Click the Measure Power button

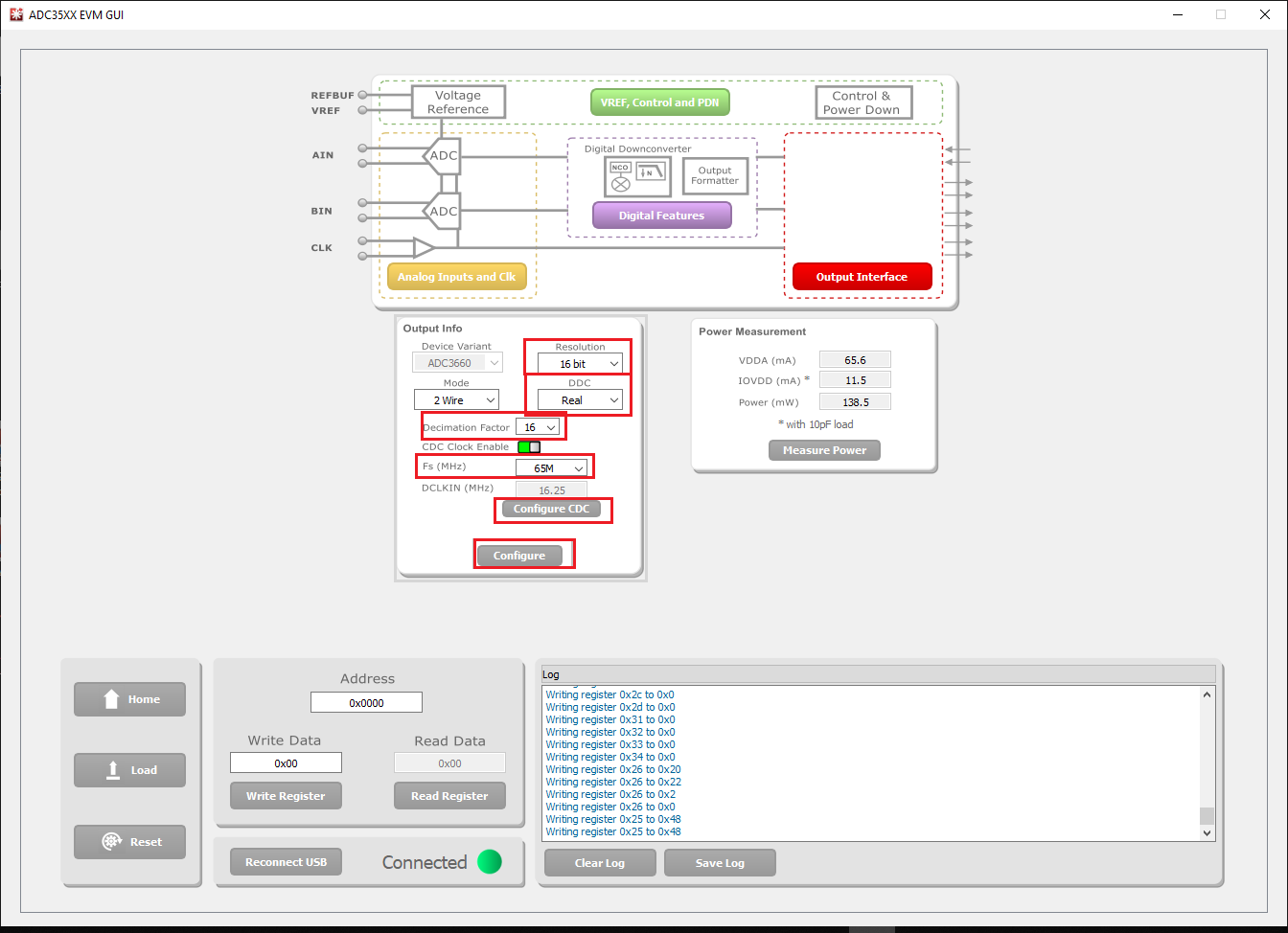[824, 450]
